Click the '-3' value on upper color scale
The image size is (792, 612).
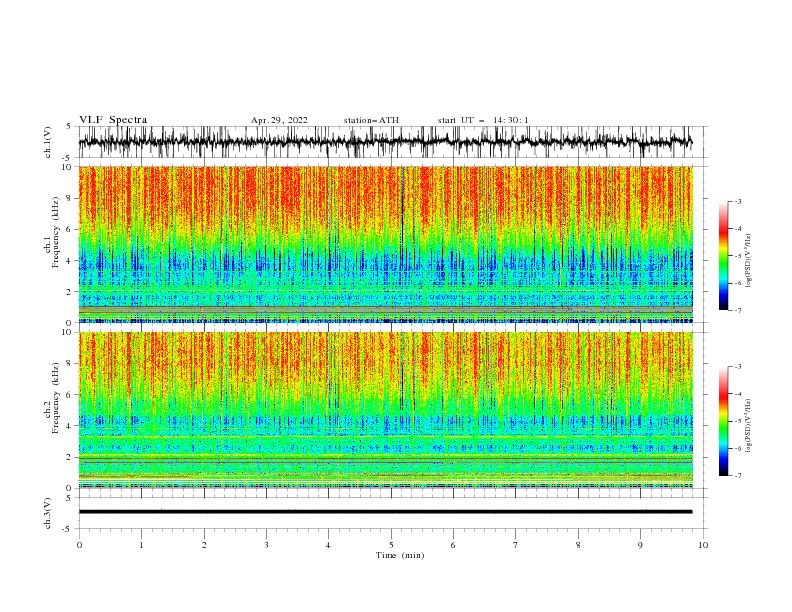tap(737, 201)
